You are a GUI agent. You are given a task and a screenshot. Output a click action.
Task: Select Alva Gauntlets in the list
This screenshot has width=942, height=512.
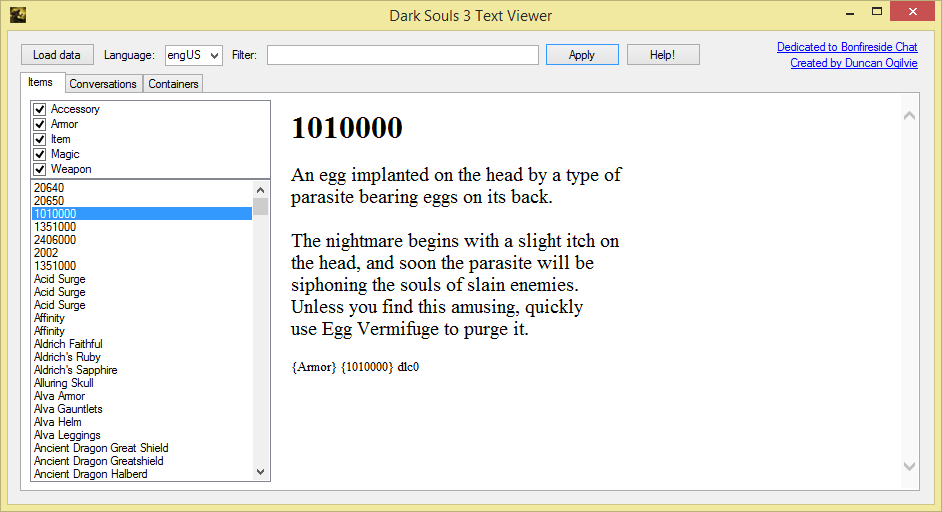[142, 409]
